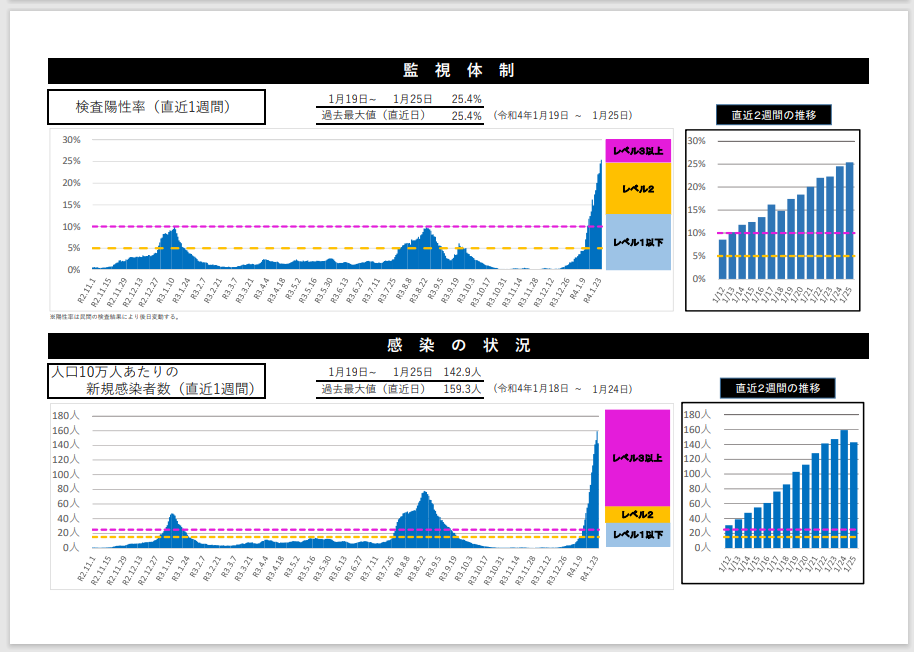
Task: Click yellow レベル2 band in infection chart
Action: (x=638, y=515)
